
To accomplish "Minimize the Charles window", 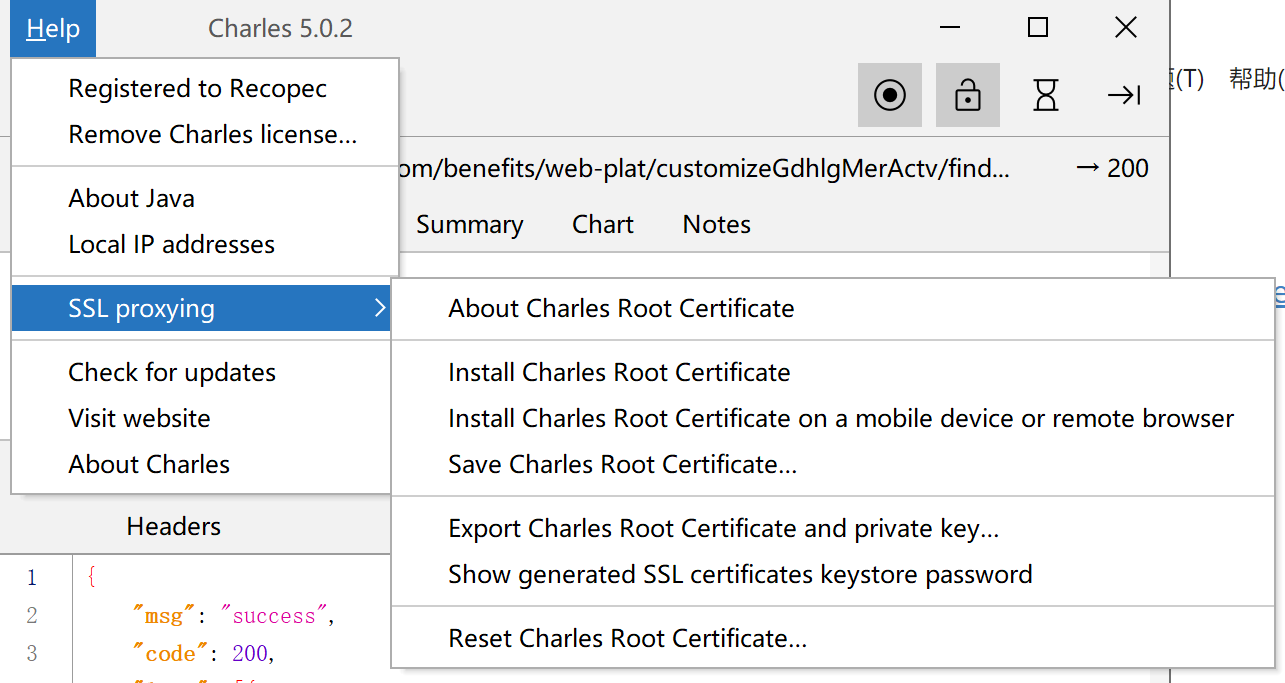I will (x=950, y=28).
